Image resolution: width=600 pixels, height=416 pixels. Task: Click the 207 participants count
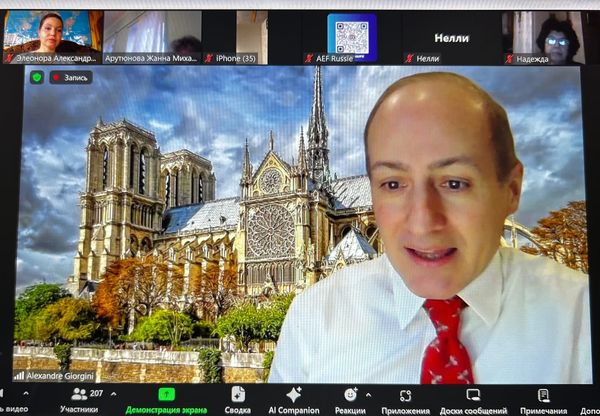click(x=96, y=393)
